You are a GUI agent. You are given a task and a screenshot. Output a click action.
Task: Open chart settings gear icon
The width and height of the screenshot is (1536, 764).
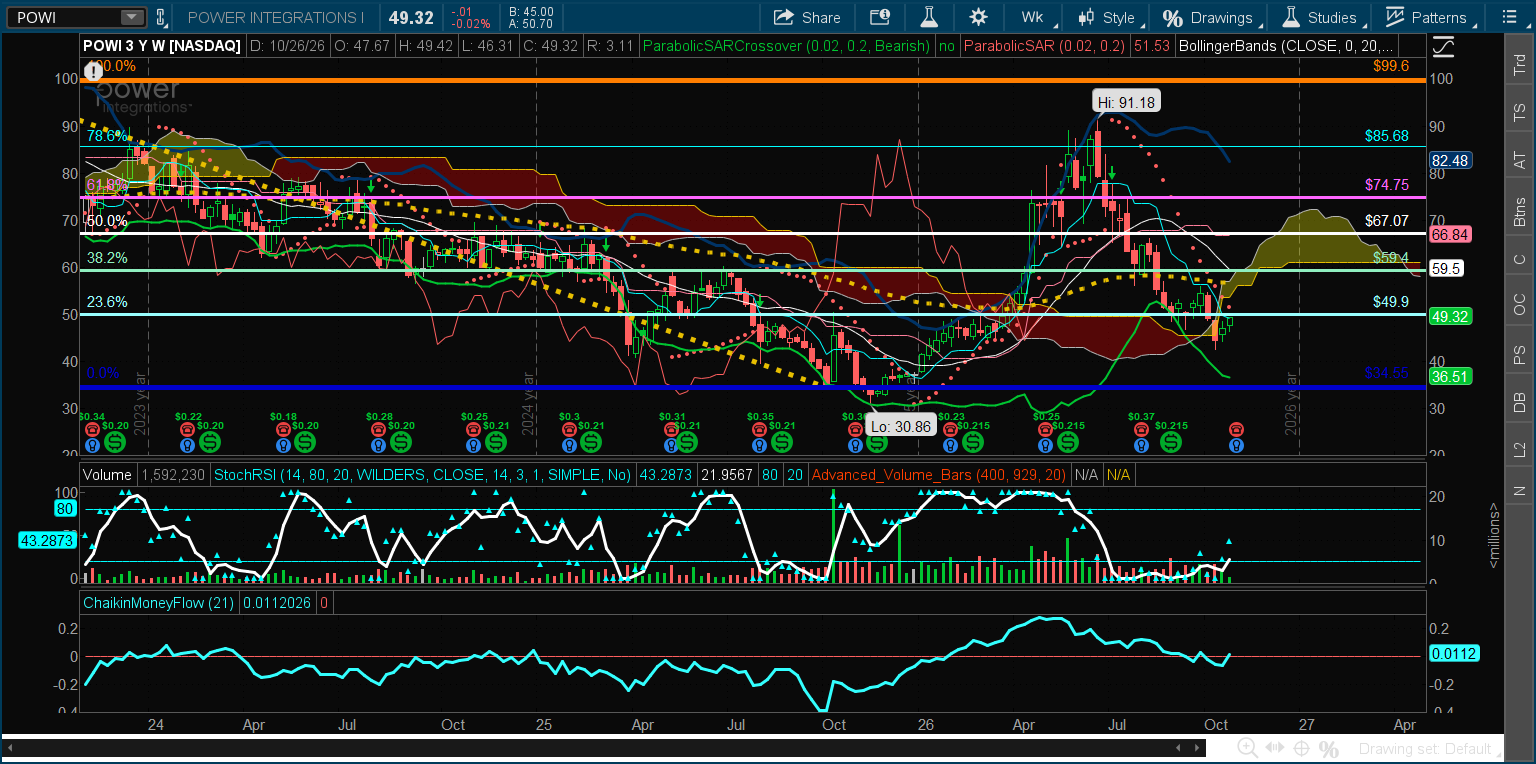pyautogui.click(x=978, y=17)
